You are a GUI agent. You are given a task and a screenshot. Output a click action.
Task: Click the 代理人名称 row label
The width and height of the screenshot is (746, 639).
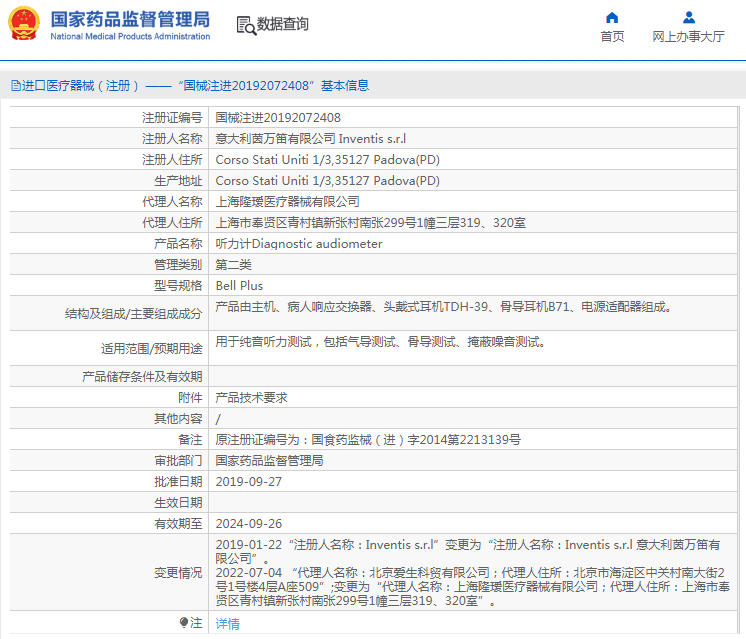172,202
